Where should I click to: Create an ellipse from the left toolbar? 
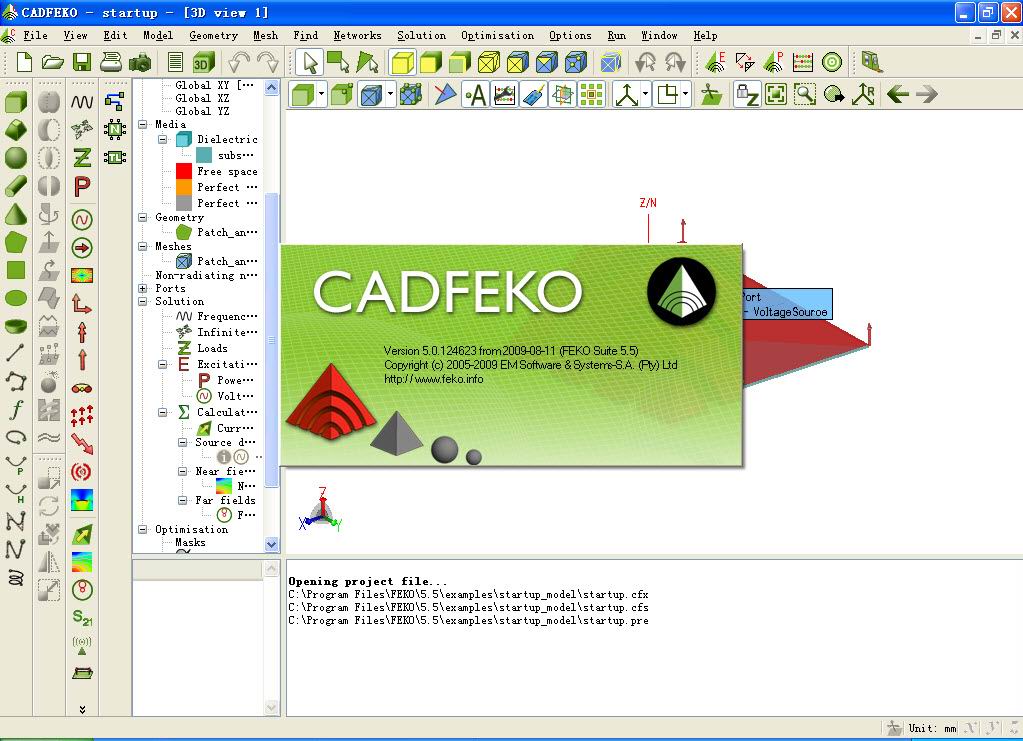pyautogui.click(x=16, y=298)
